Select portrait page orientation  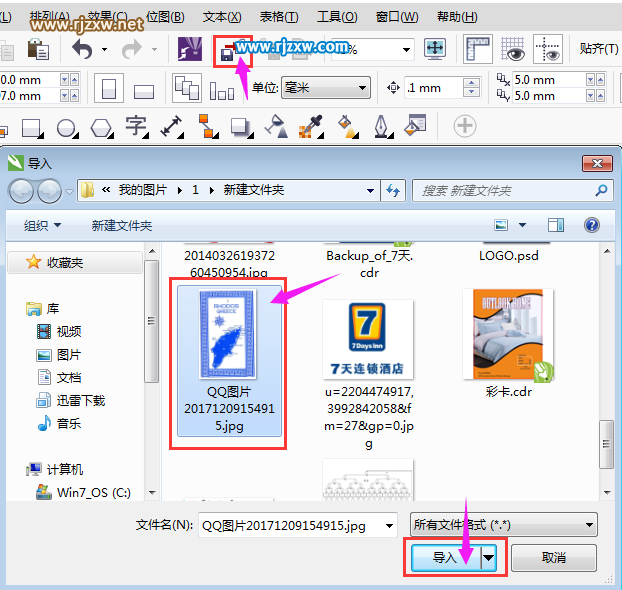click(x=109, y=88)
